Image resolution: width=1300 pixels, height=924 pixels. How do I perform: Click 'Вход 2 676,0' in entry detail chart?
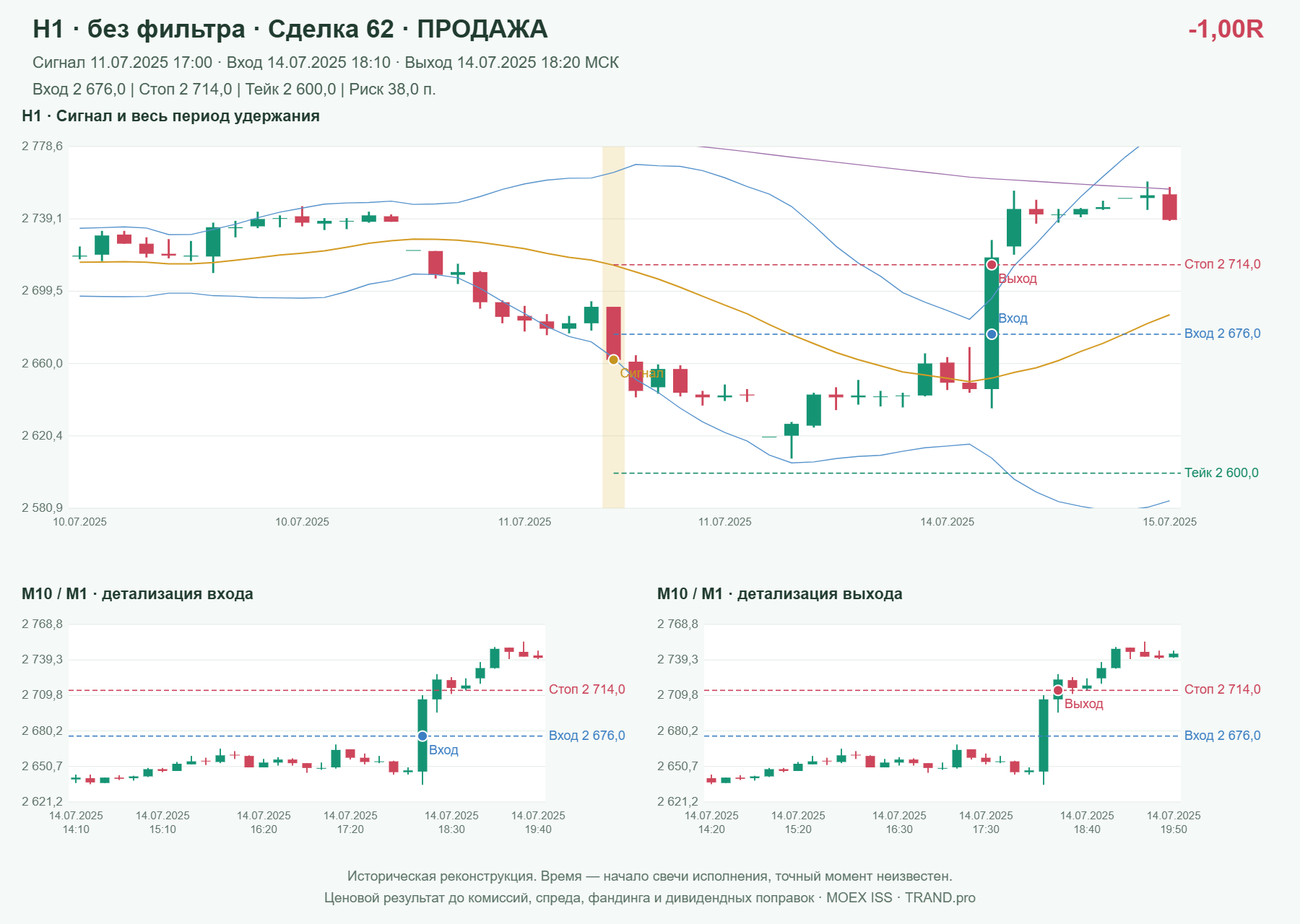point(586,736)
